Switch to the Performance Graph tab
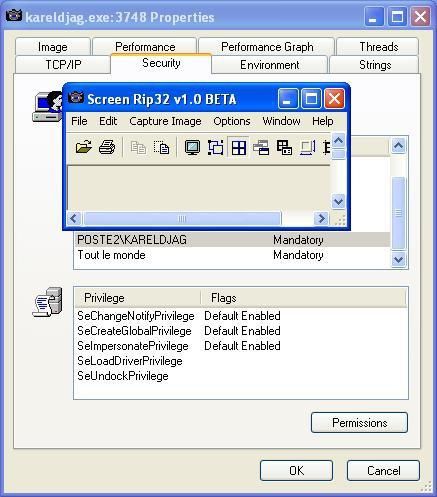The image size is (437, 497). (x=267, y=47)
